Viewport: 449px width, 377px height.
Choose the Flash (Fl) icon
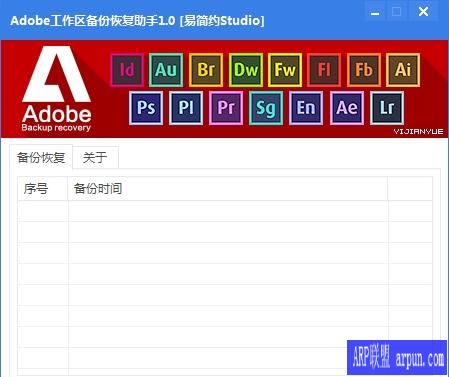(x=324, y=70)
